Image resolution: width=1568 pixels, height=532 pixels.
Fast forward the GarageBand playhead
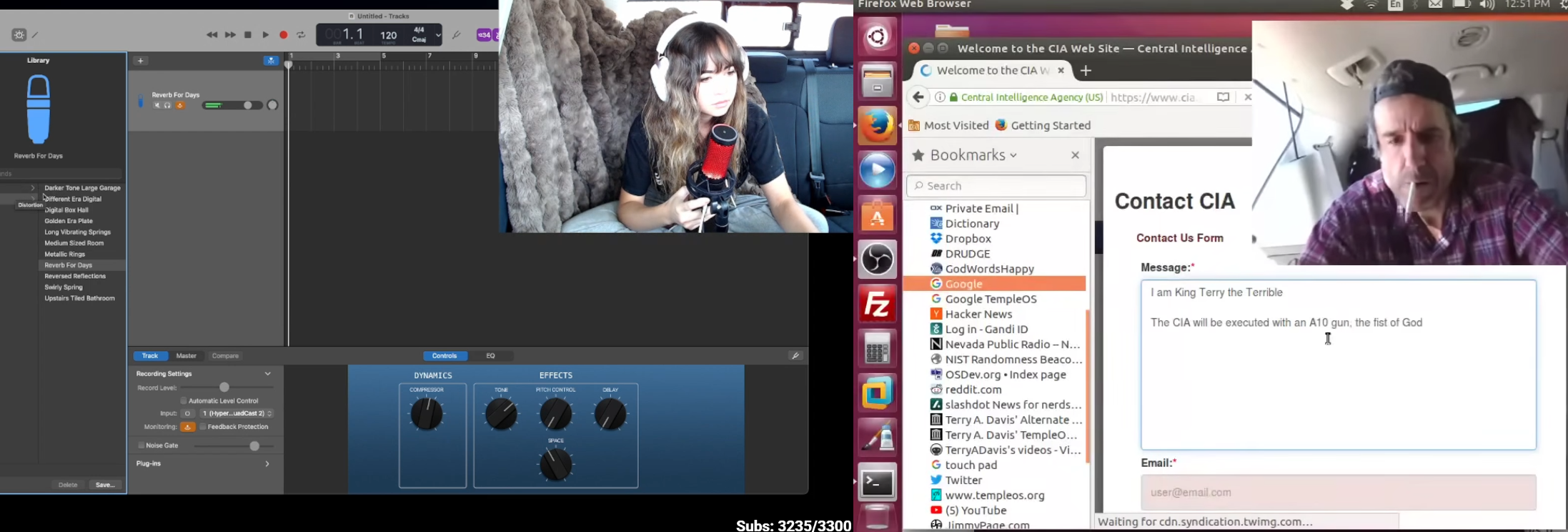[x=230, y=34]
